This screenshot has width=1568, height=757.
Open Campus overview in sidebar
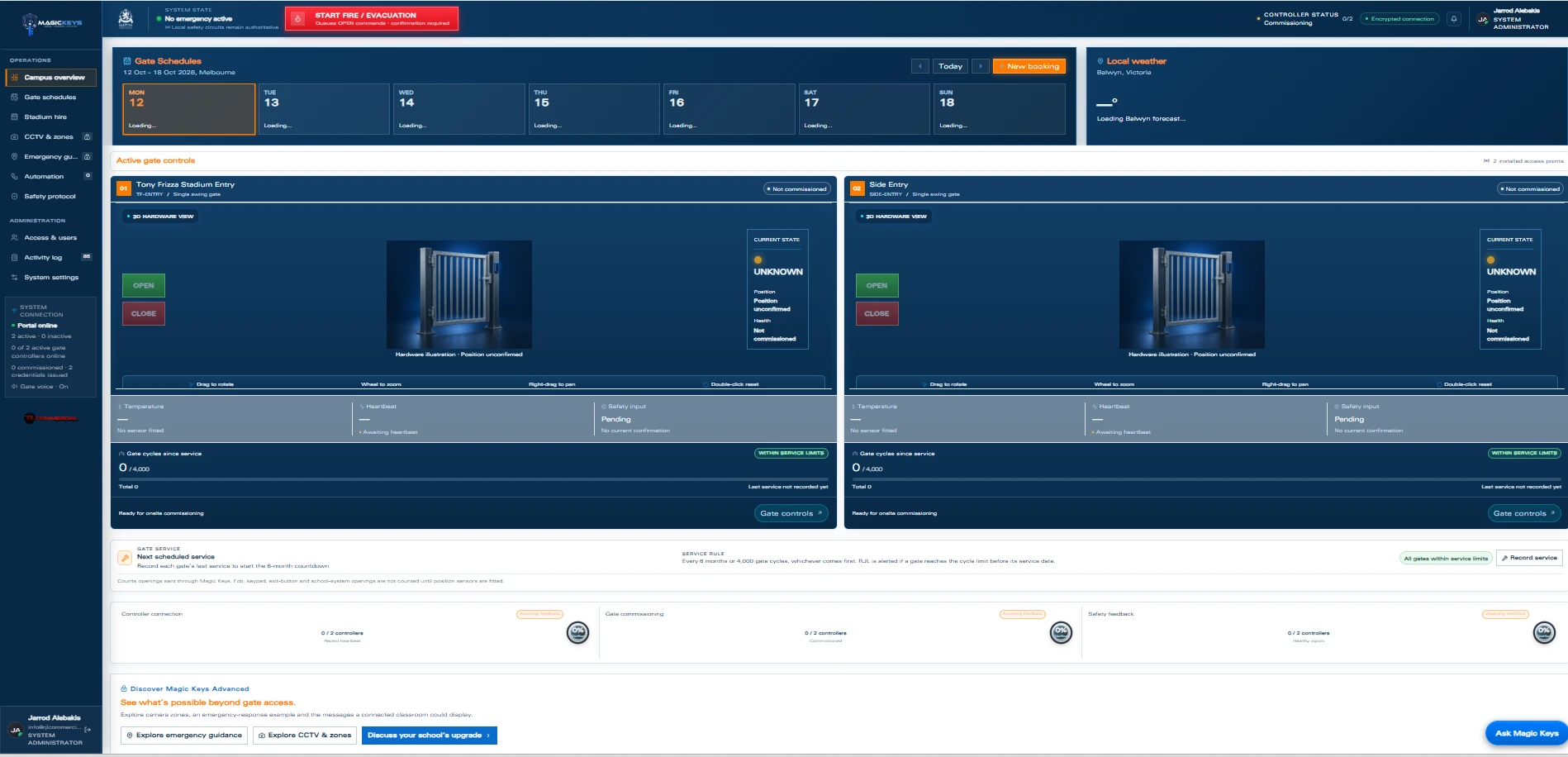point(50,78)
